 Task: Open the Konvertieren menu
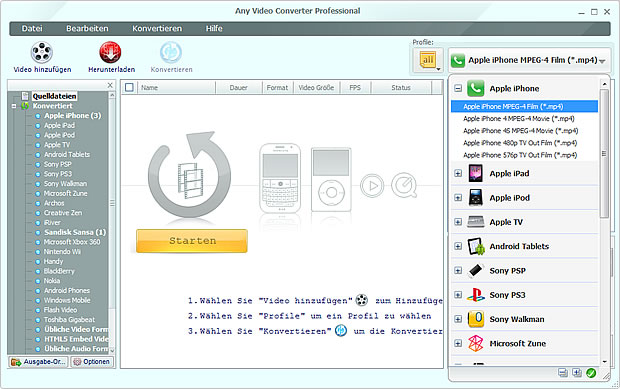[x=157, y=28]
